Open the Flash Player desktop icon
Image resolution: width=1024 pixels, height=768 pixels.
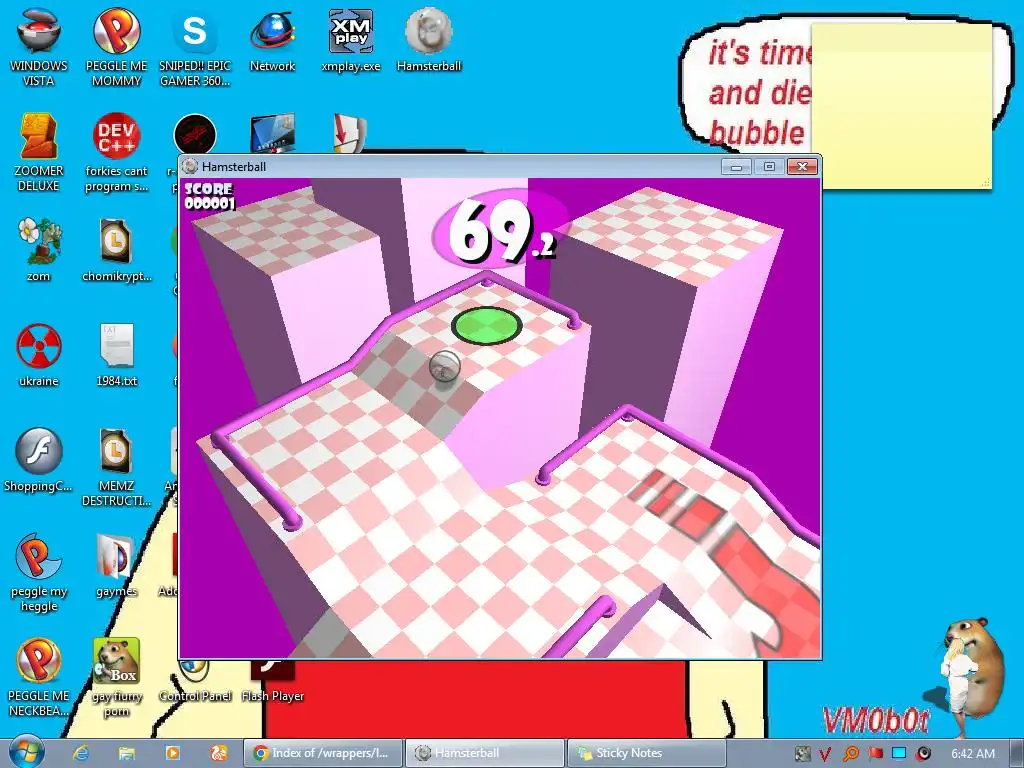[272, 682]
